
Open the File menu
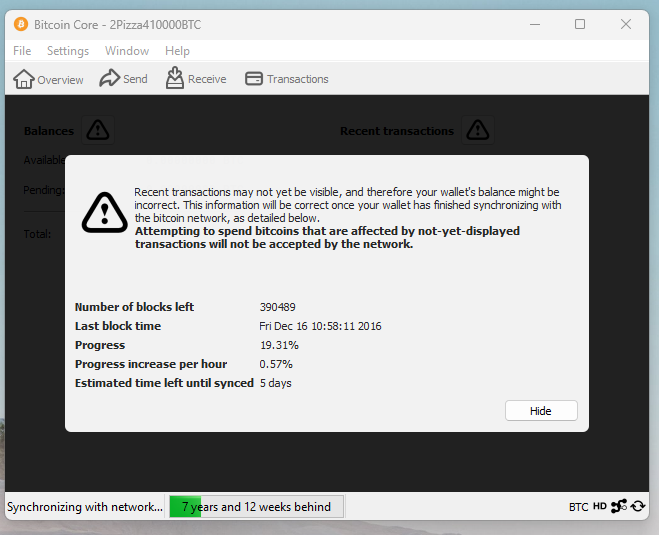[22, 51]
